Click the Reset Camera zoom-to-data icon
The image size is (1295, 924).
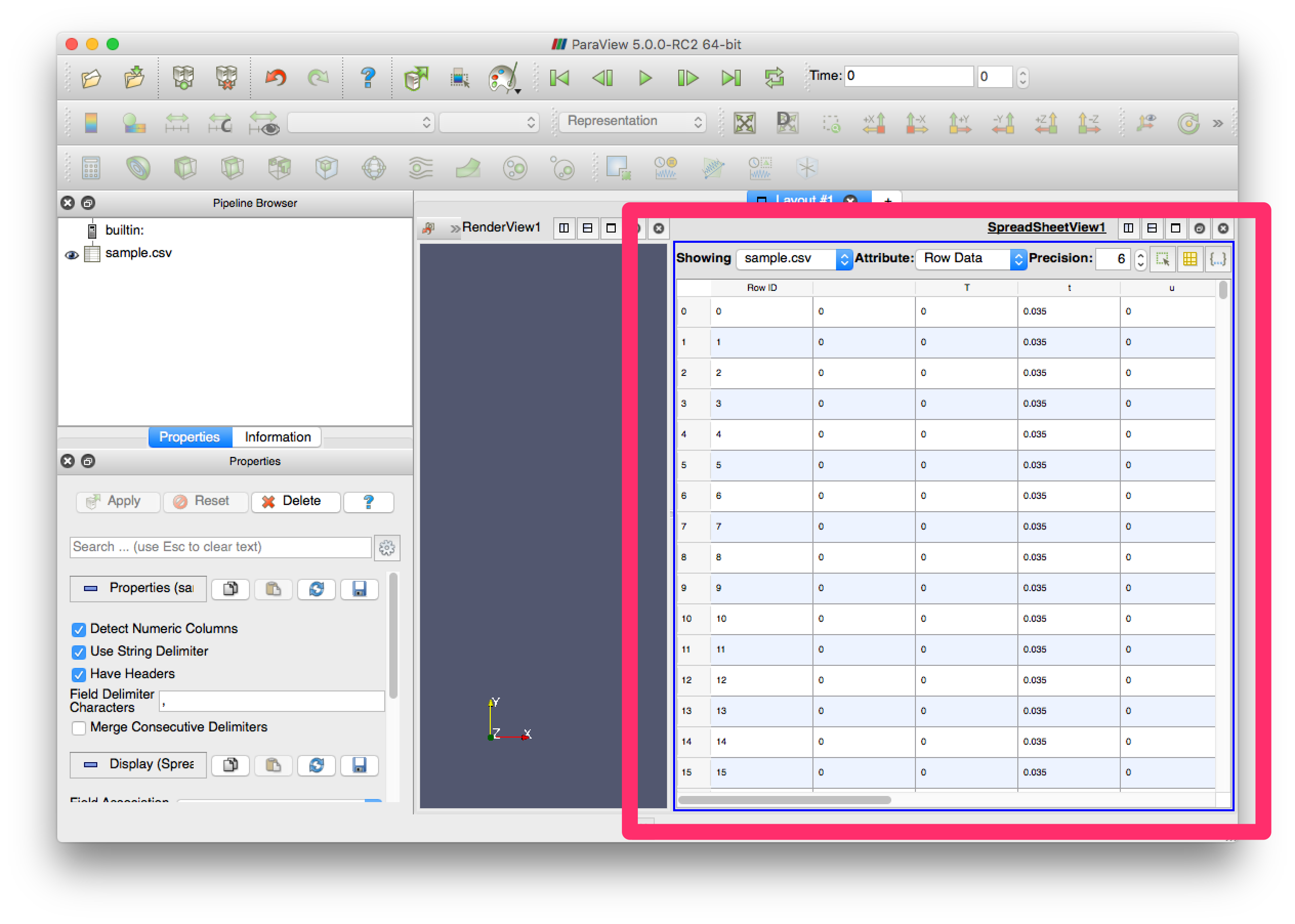click(x=744, y=123)
